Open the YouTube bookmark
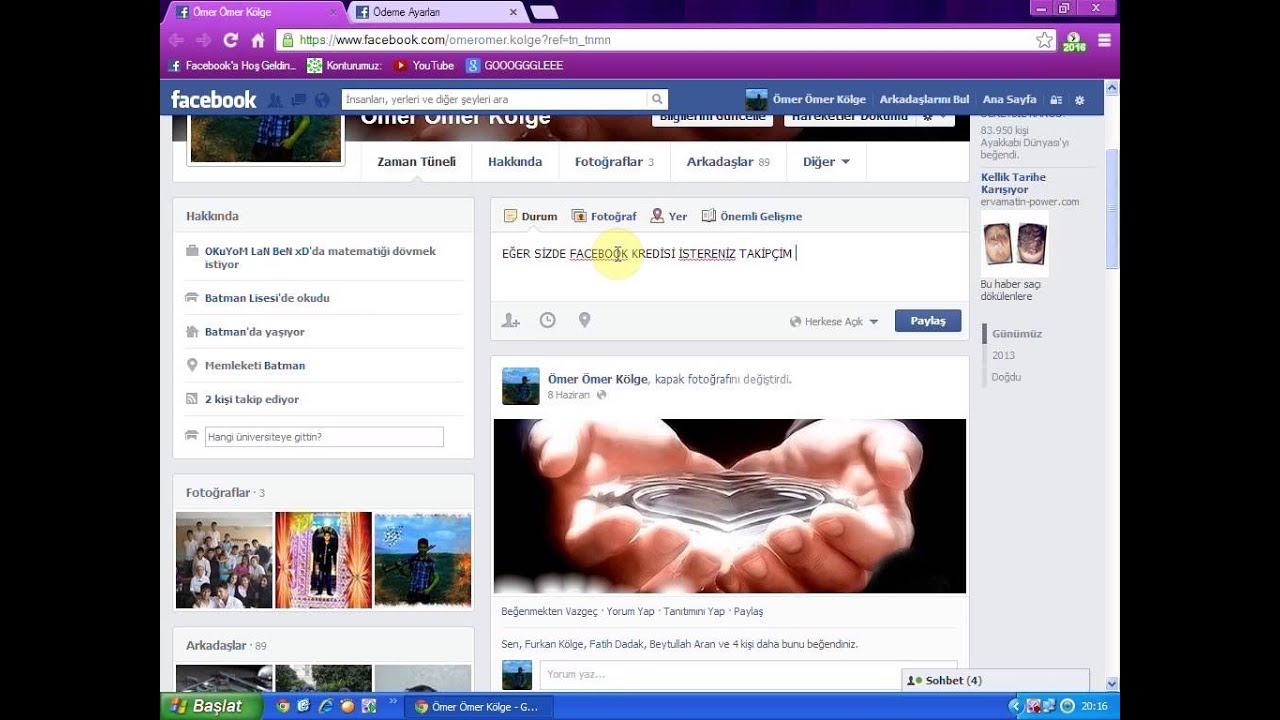The width and height of the screenshot is (1280, 720). point(423,66)
